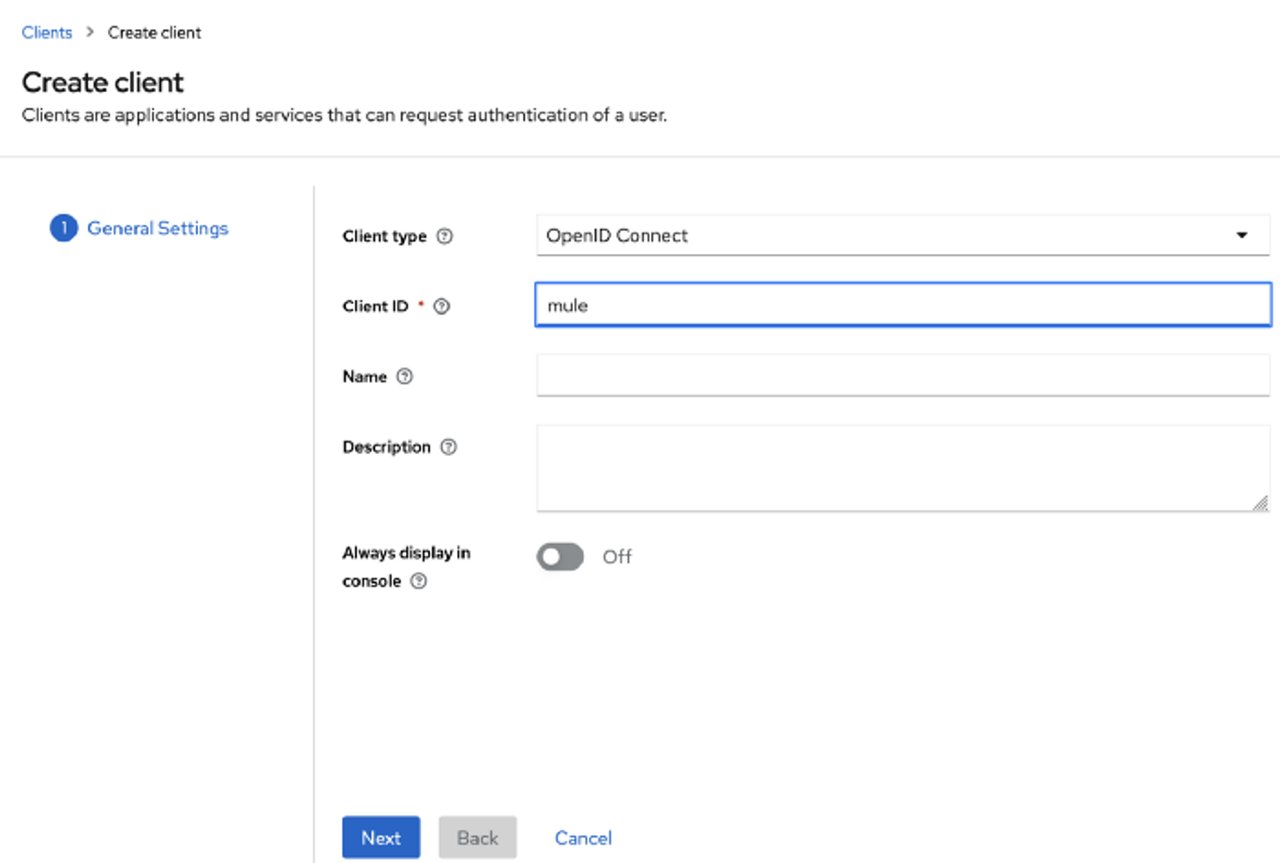1280x863 pixels.
Task: Click Always display in console help icon
Action: pos(419,581)
